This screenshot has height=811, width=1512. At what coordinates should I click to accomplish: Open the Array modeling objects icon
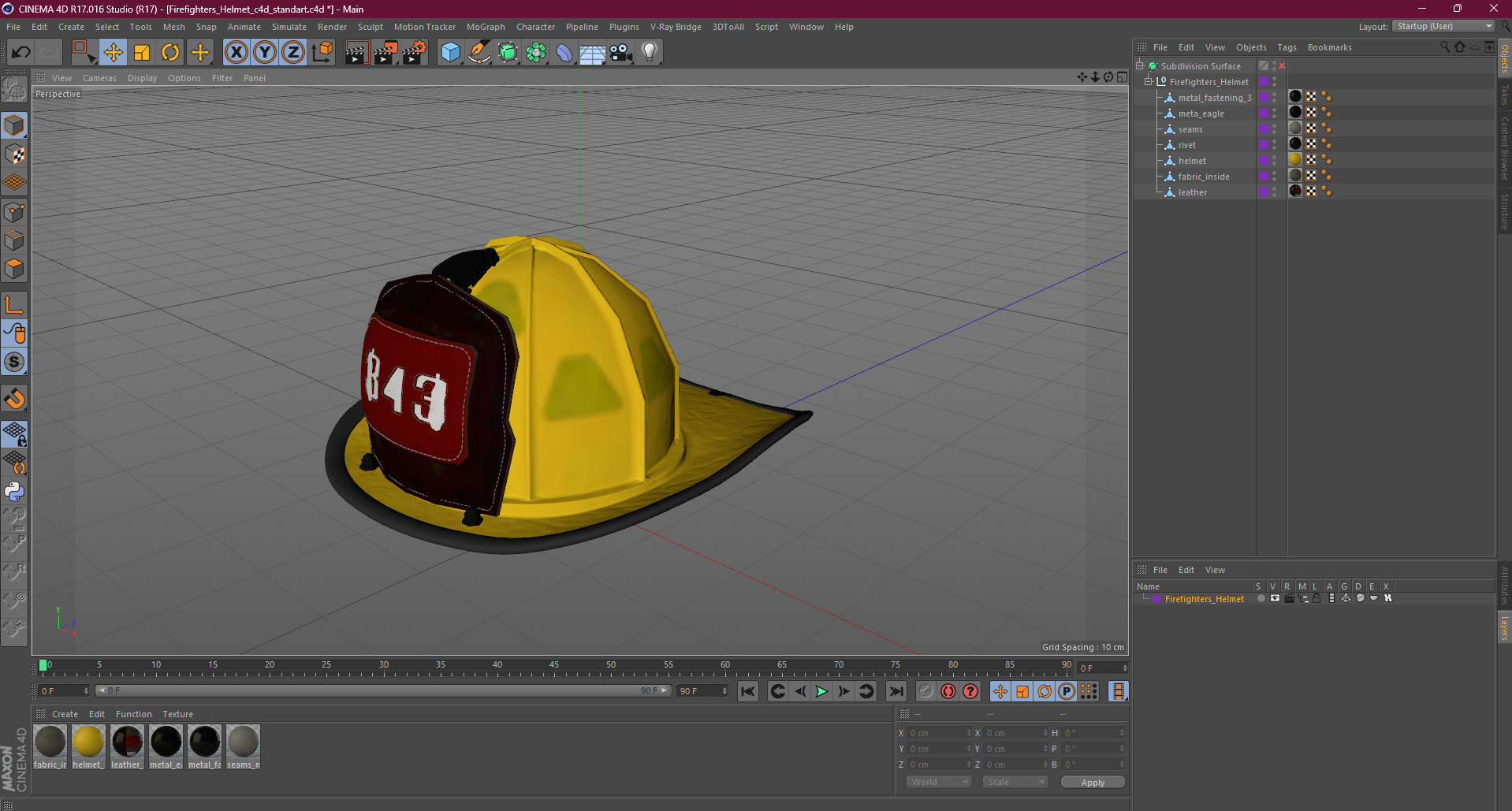[536, 53]
